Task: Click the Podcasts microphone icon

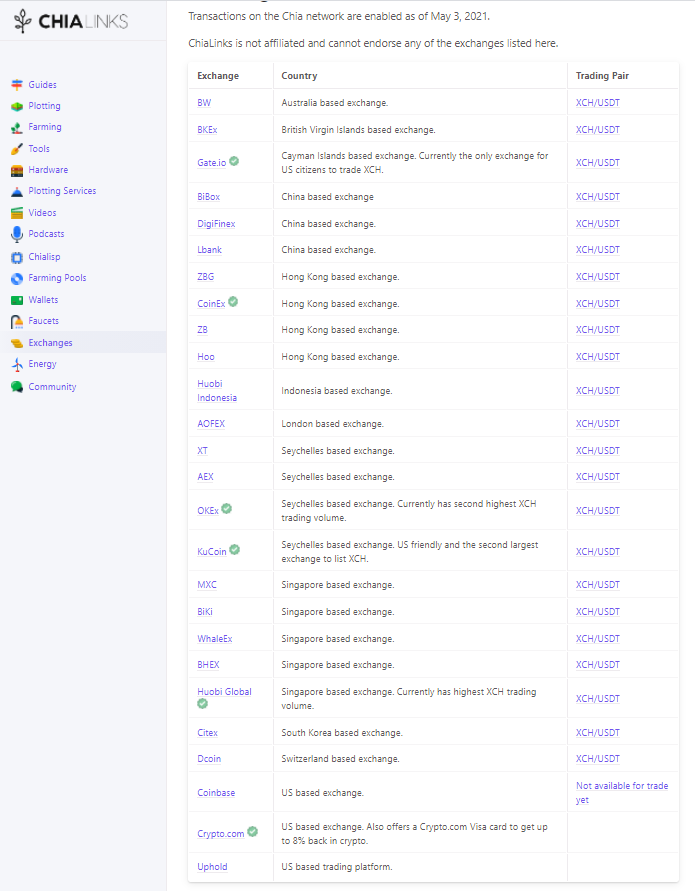Action: pyautogui.click(x=17, y=234)
